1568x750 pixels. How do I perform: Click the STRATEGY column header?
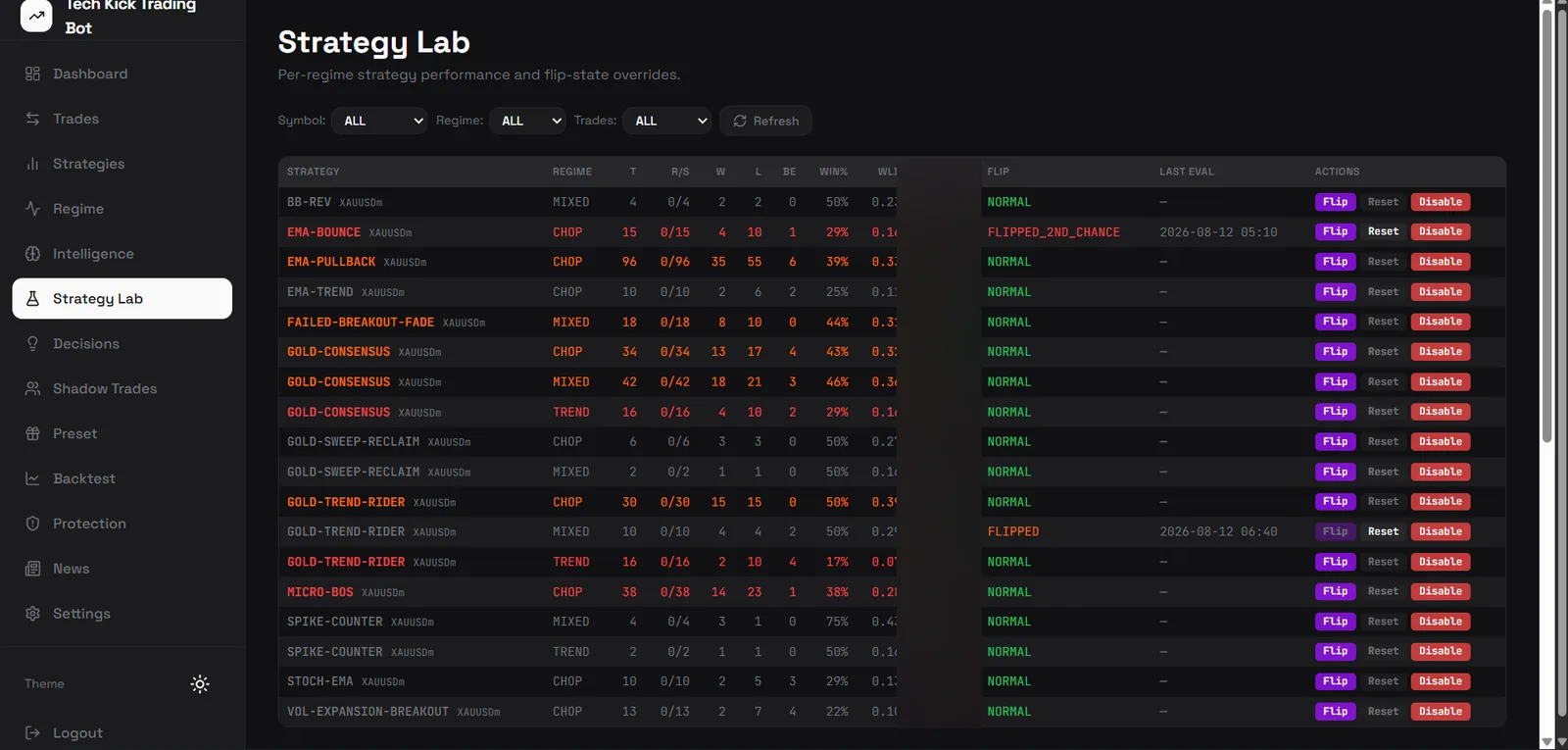(x=314, y=172)
